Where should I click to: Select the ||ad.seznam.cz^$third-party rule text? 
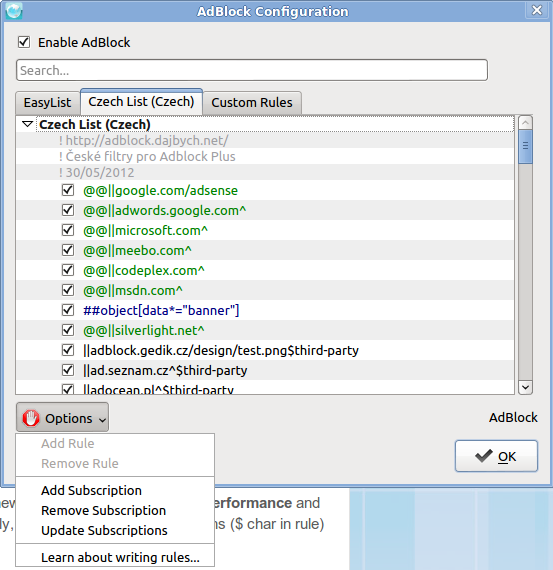(x=165, y=370)
